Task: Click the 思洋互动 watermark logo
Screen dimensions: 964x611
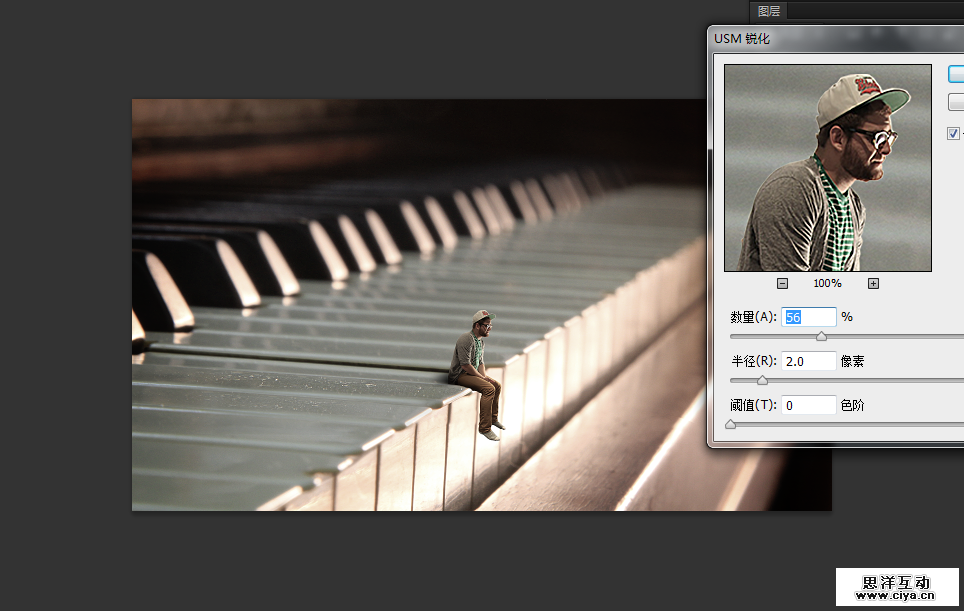Action: click(896, 581)
